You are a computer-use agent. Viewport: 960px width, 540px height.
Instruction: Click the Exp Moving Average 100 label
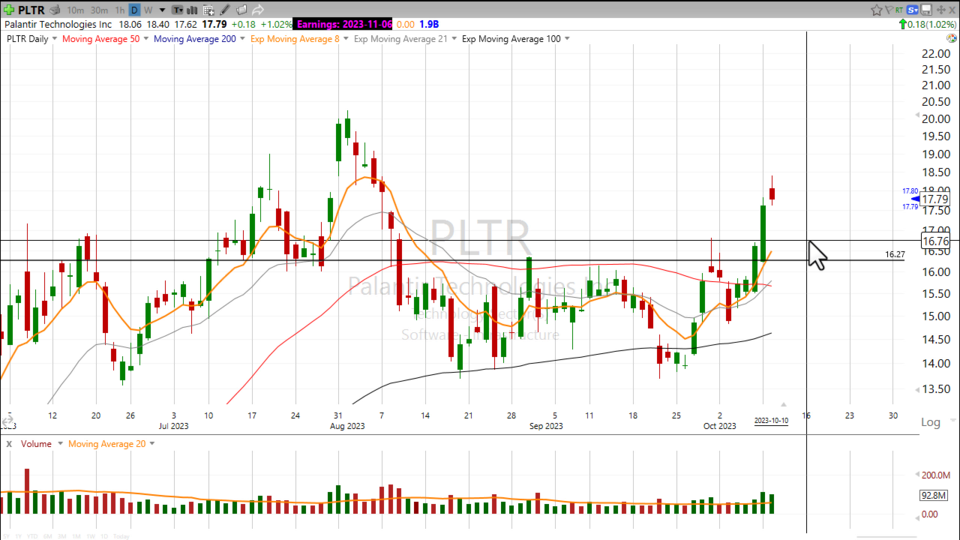[x=511, y=39]
